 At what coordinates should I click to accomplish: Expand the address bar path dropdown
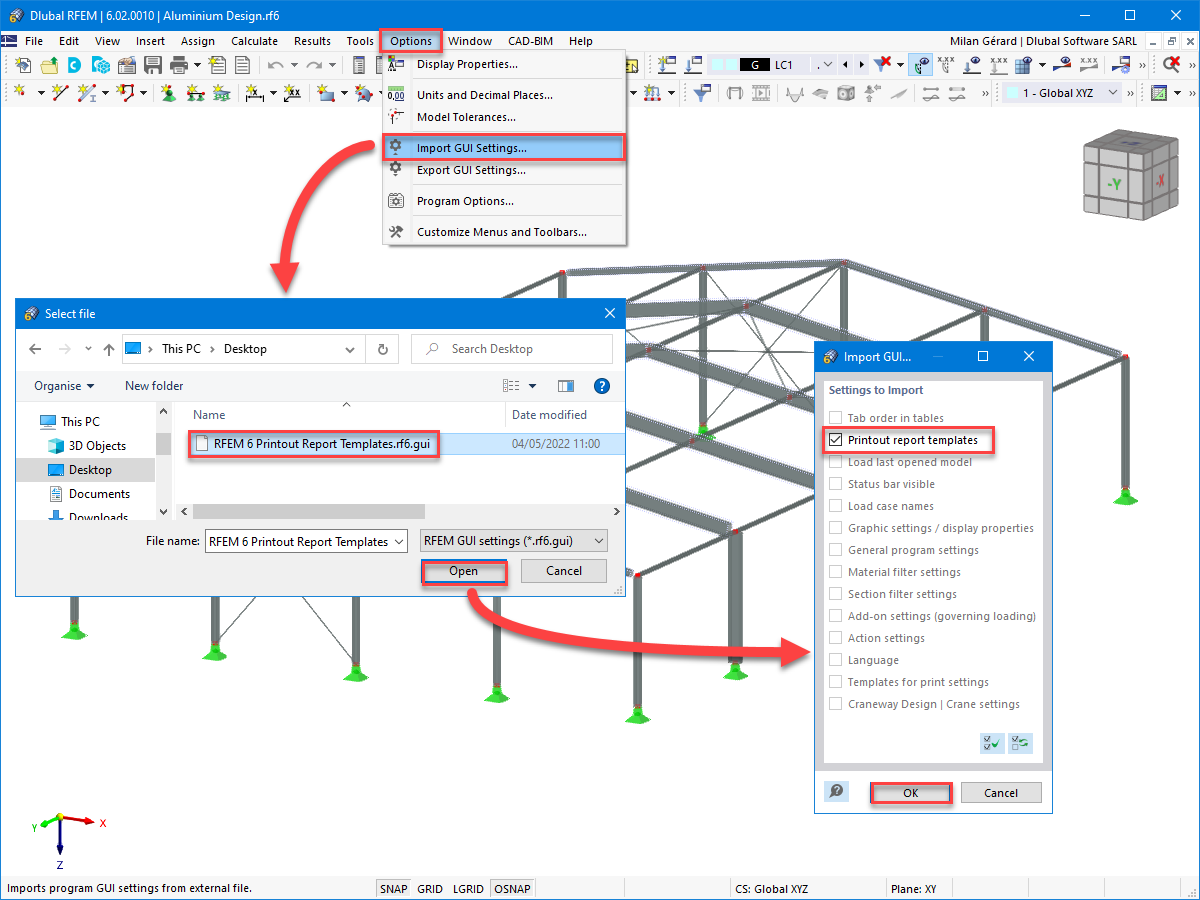(x=349, y=349)
